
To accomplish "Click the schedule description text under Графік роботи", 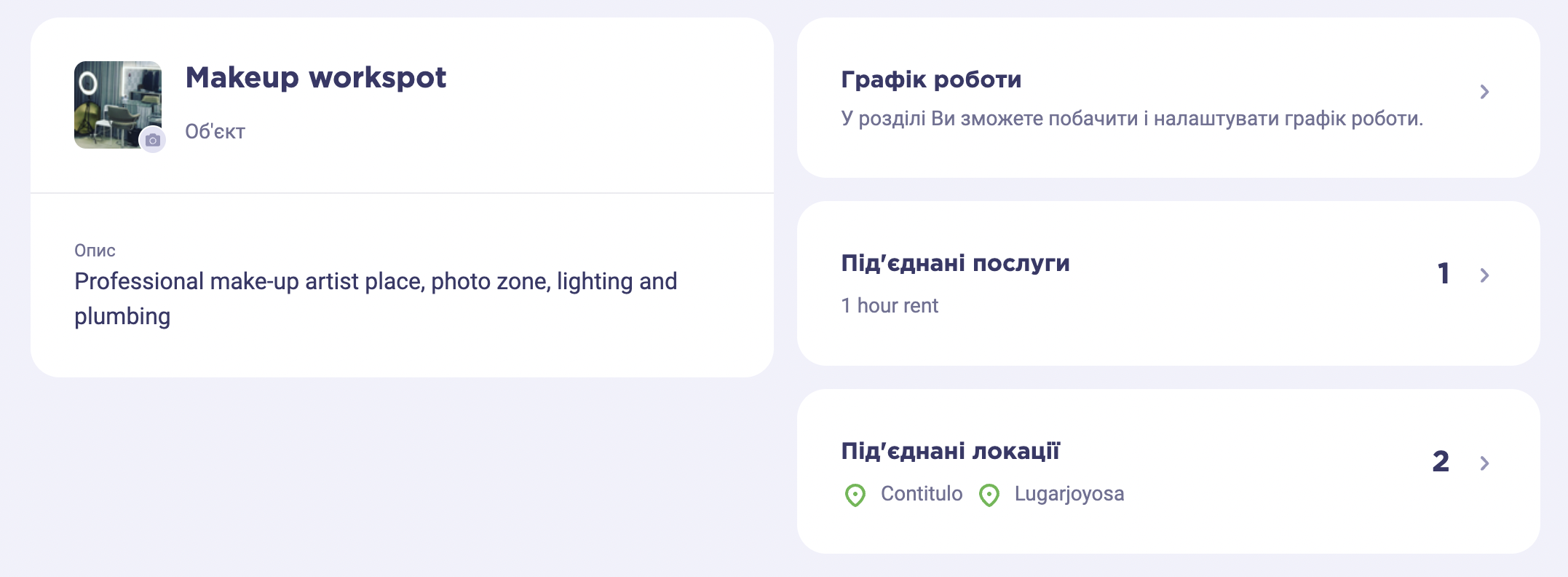I will pos(1132,119).
